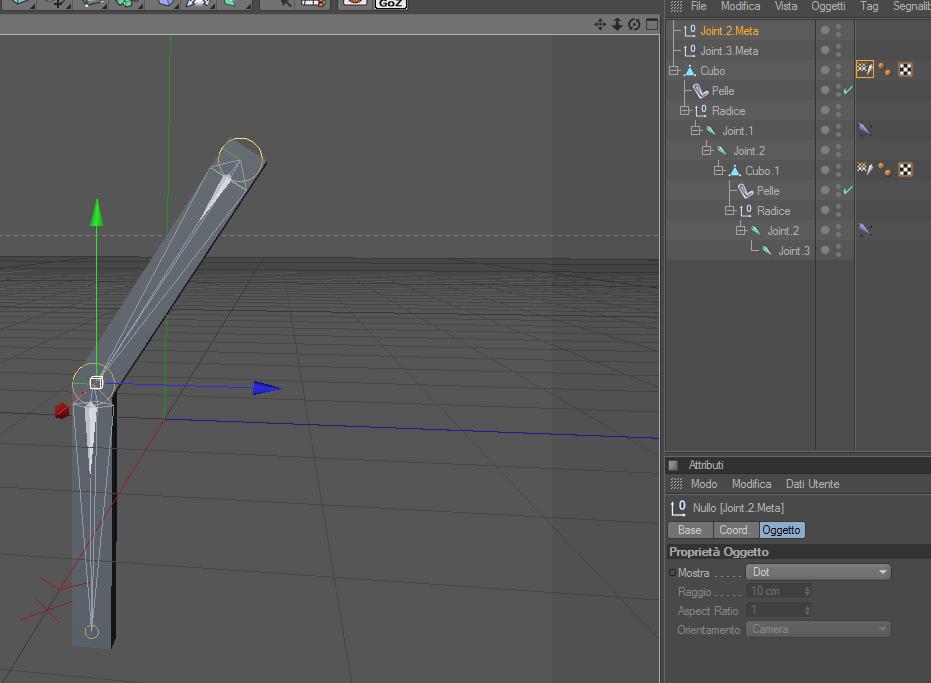Click the Attributi panel header square icon
The width and height of the screenshot is (931, 683).
tap(673, 465)
